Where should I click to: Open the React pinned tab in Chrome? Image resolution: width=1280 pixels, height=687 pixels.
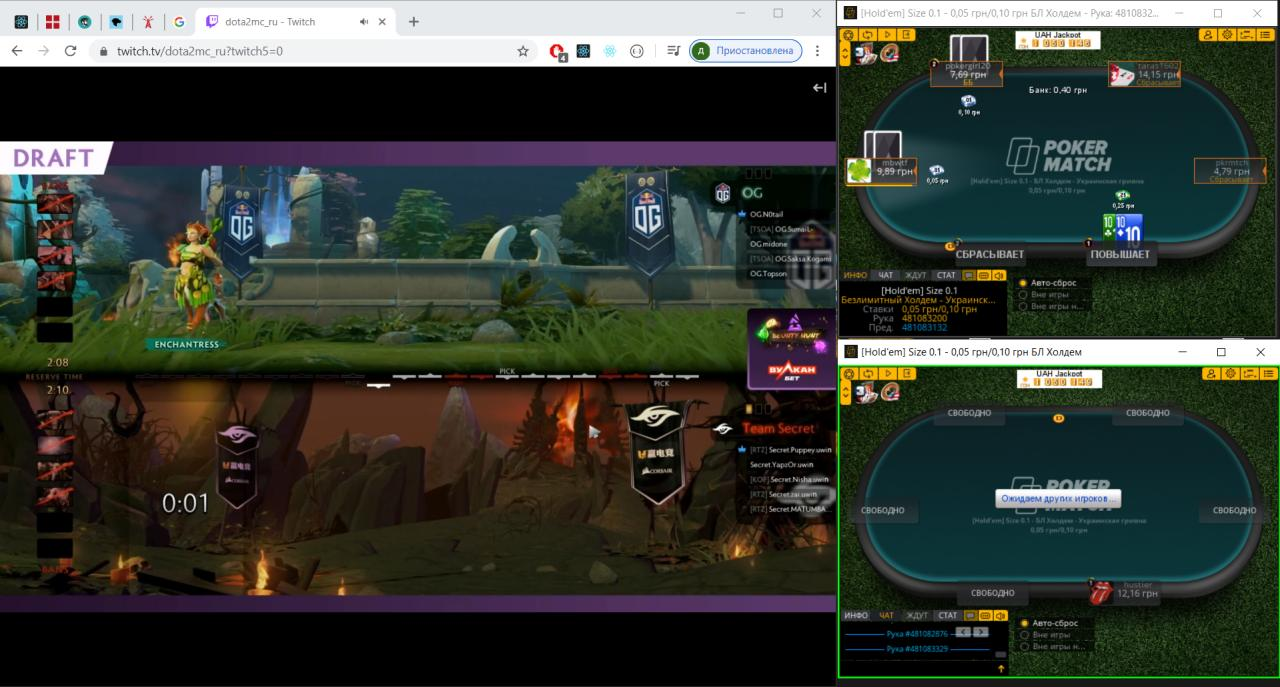click(x=21, y=21)
